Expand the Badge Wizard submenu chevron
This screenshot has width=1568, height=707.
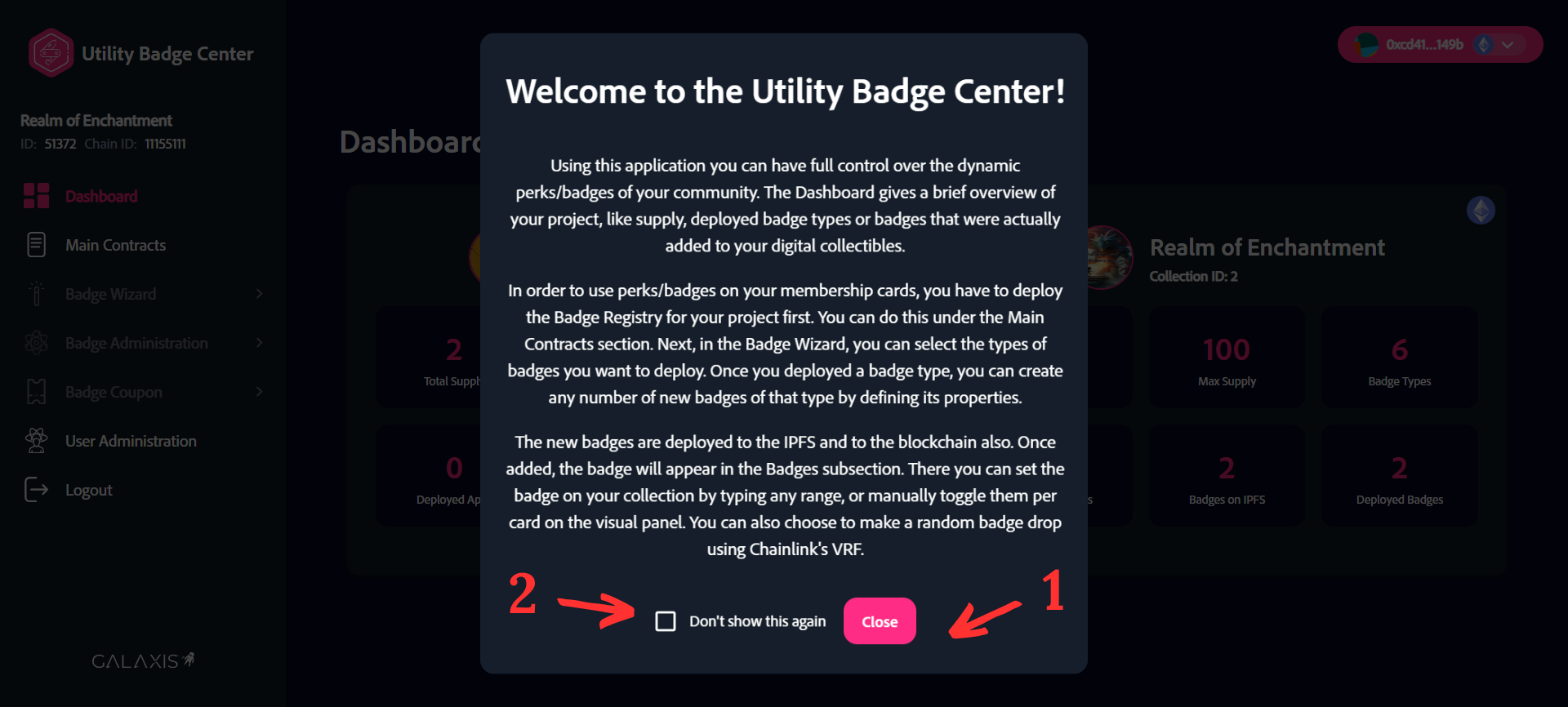click(x=259, y=294)
